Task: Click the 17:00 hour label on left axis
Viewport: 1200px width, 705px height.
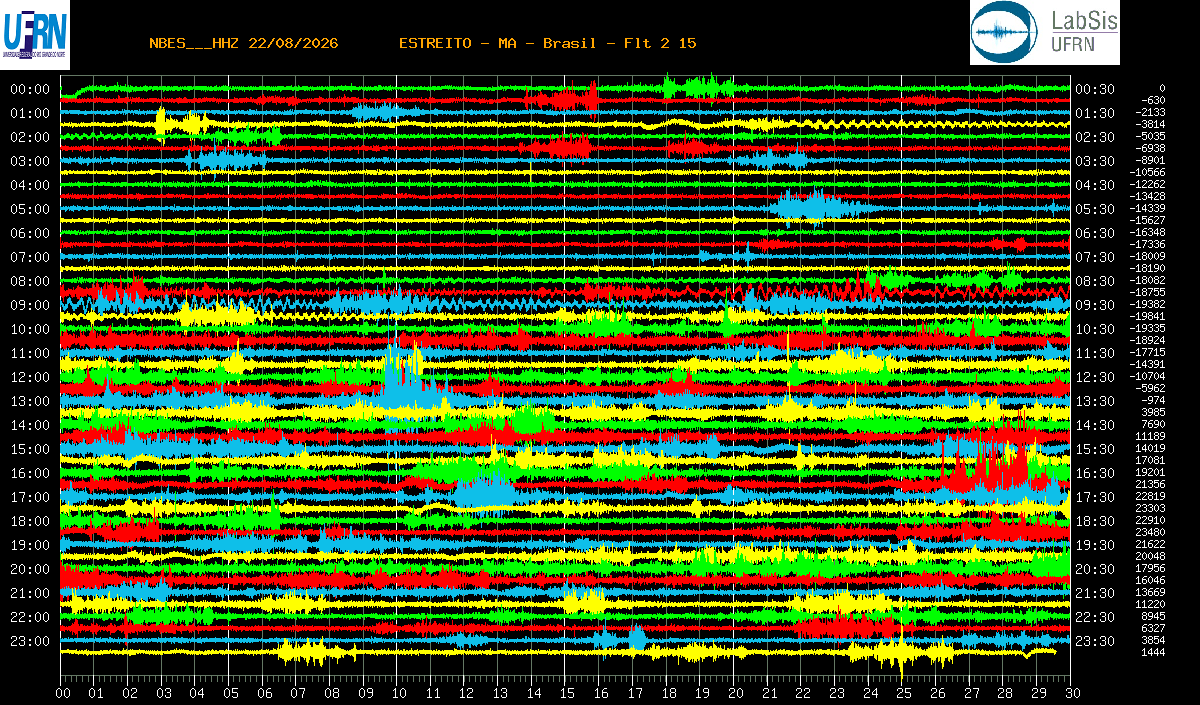Action: [x=30, y=497]
